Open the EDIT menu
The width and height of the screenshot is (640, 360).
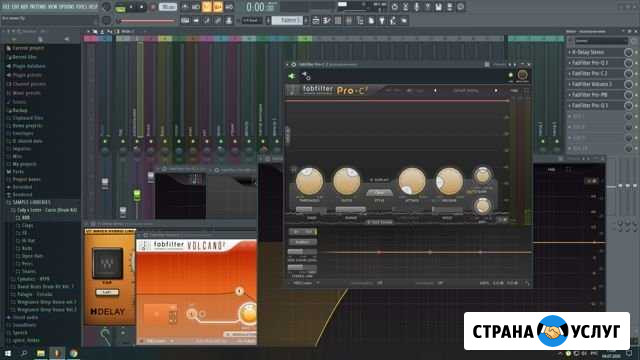[x=15, y=7]
